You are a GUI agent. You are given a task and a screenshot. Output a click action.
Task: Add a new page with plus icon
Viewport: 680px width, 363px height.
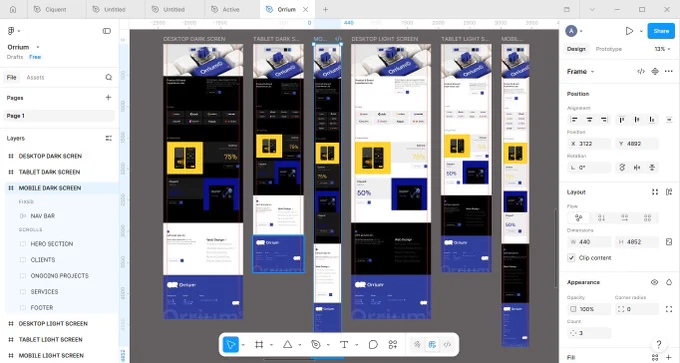coord(108,98)
